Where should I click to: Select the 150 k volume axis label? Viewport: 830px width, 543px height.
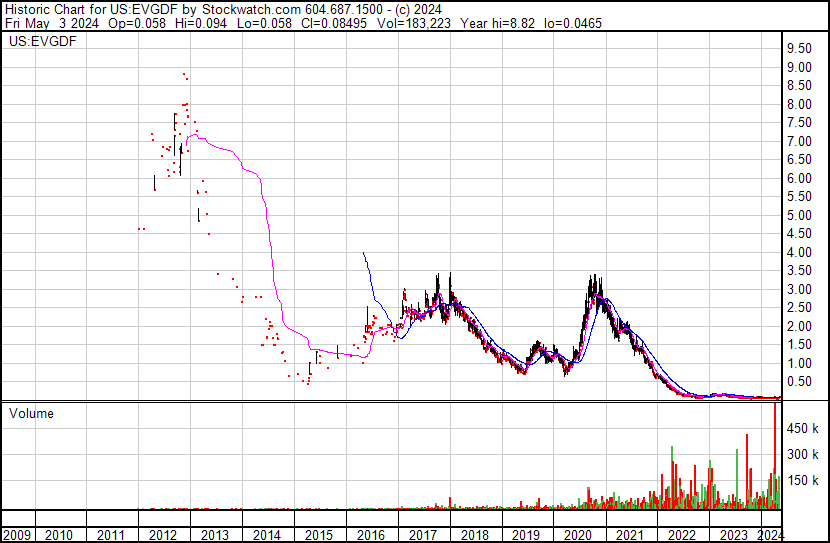click(x=801, y=480)
